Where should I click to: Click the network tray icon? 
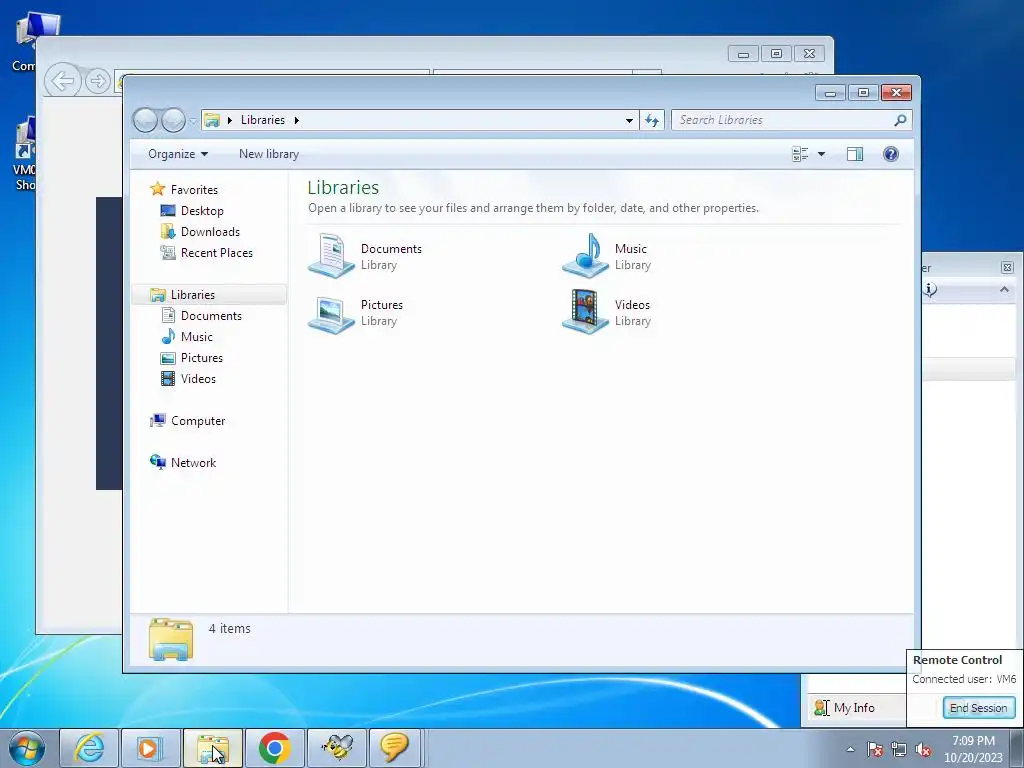899,749
